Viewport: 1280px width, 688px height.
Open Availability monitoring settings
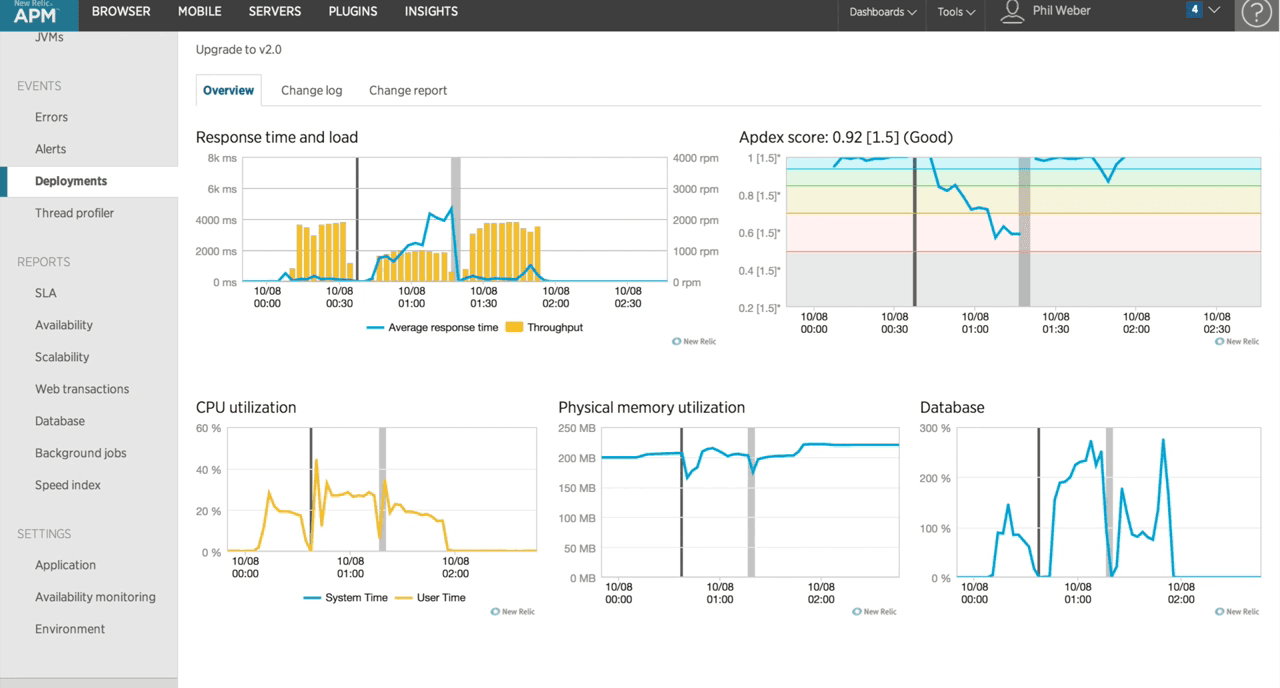pyautogui.click(x=95, y=597)
